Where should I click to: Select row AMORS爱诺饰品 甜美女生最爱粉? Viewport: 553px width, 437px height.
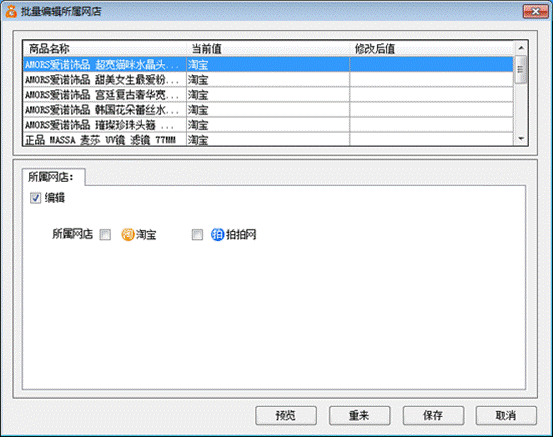point(268,80)
